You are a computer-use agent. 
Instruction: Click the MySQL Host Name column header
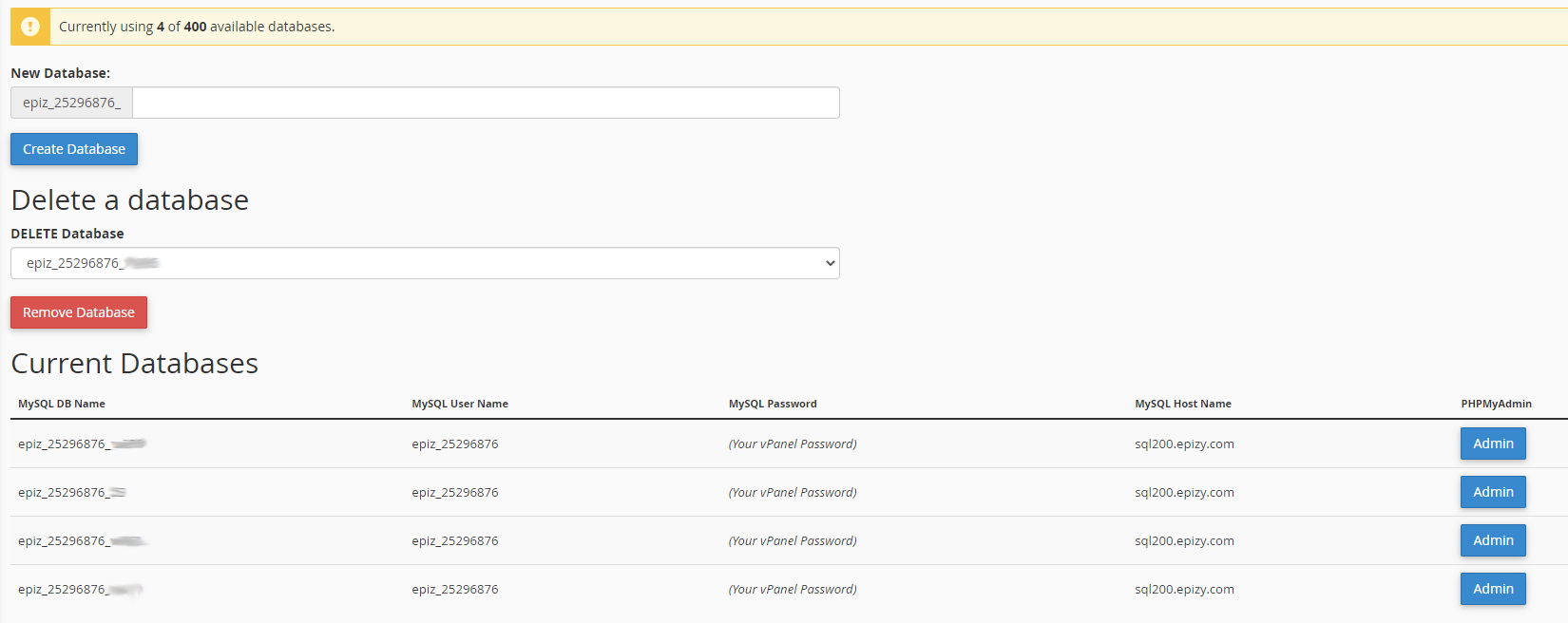click(1182, 404)
